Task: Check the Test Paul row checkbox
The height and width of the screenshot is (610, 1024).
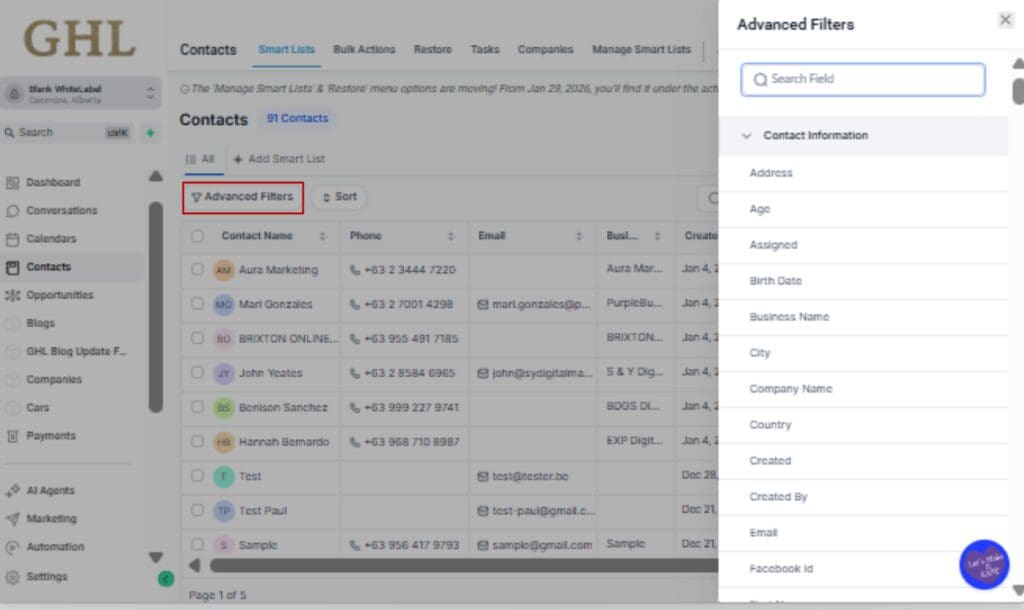Action: pyautogui.click(x=196, y=508)
